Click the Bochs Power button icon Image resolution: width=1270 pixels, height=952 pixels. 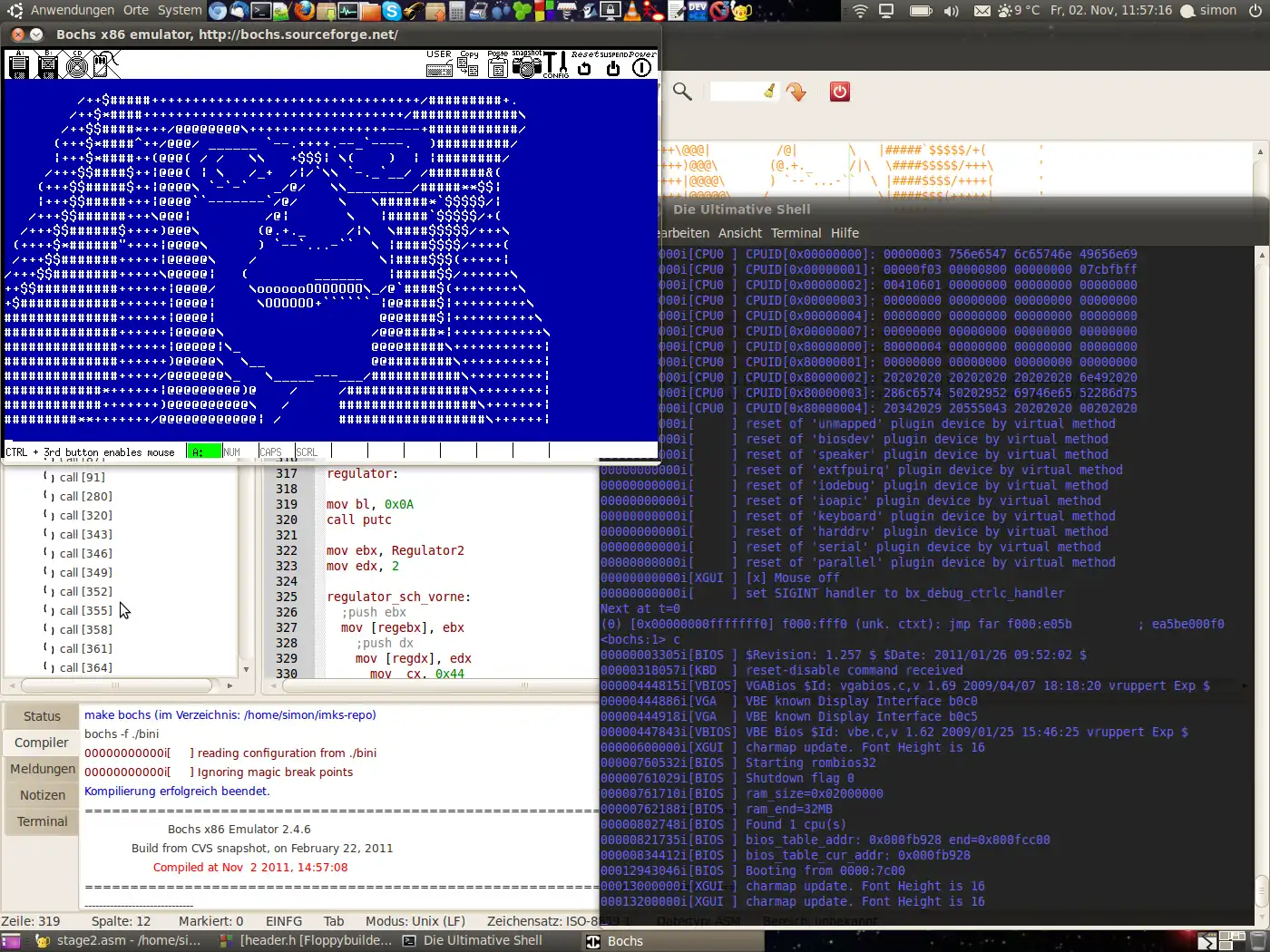(x=642, y=63)
